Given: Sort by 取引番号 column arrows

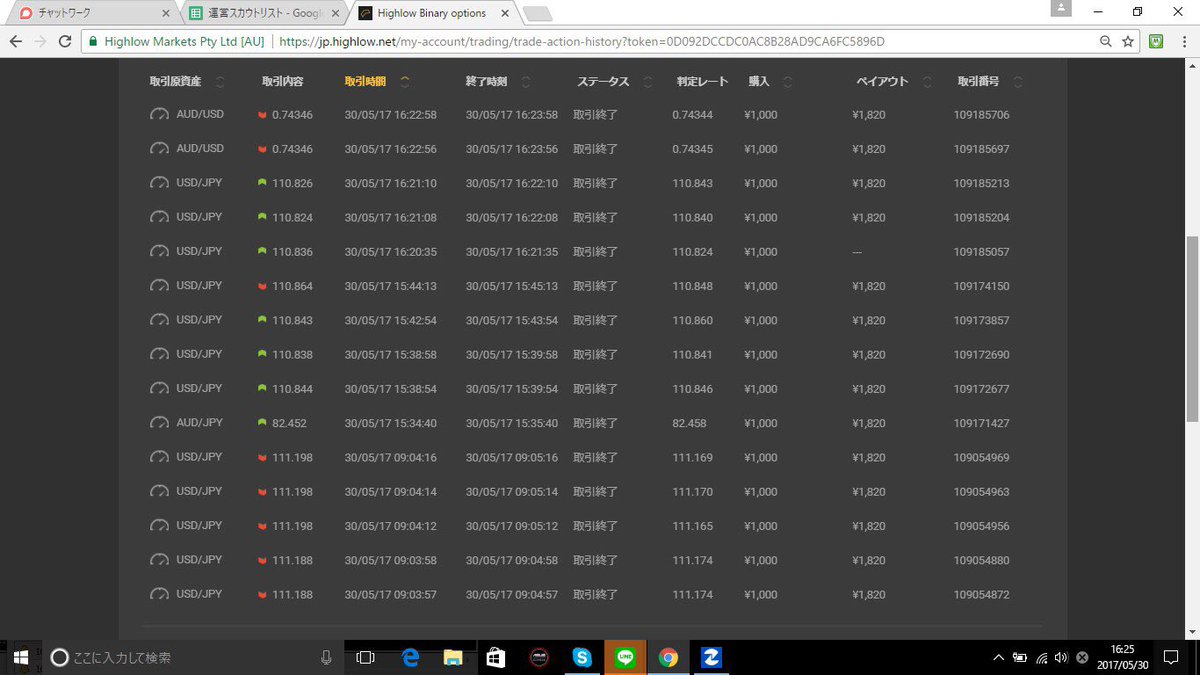Looking at the screenshot, I should [1018, 82].
